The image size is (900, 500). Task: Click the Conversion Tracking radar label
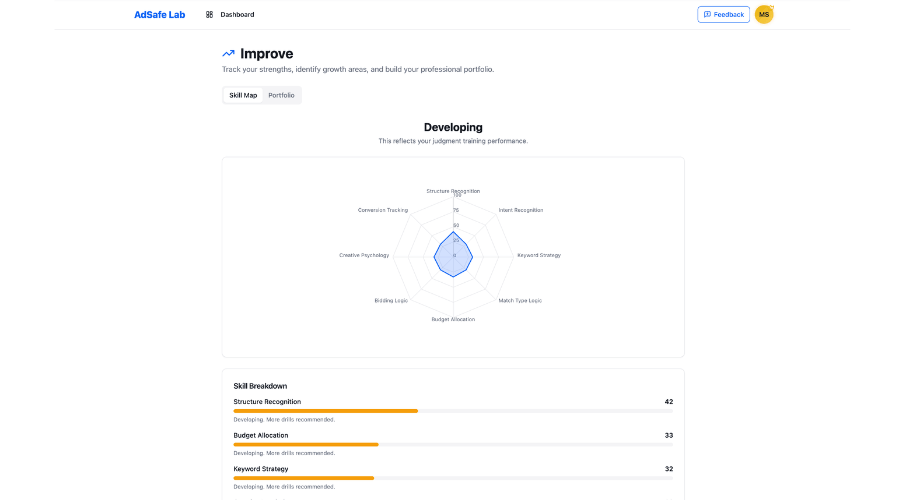383,210
